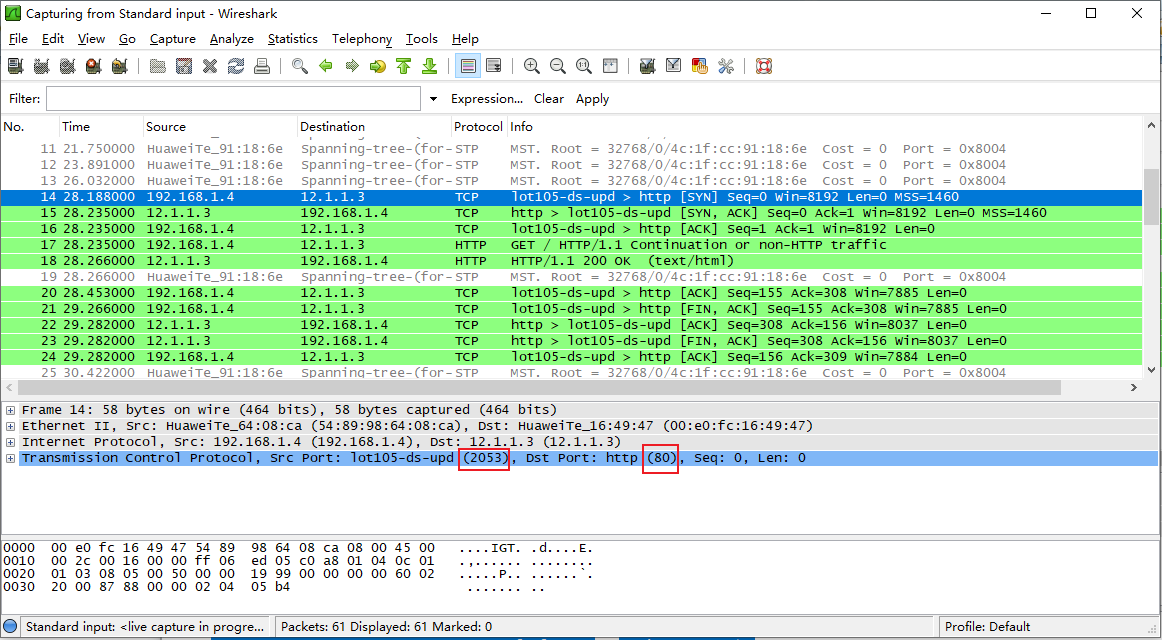The width and height of the screenshot is (1162, 640).
Task: Stop the running live capture
Action: point(93,67)
